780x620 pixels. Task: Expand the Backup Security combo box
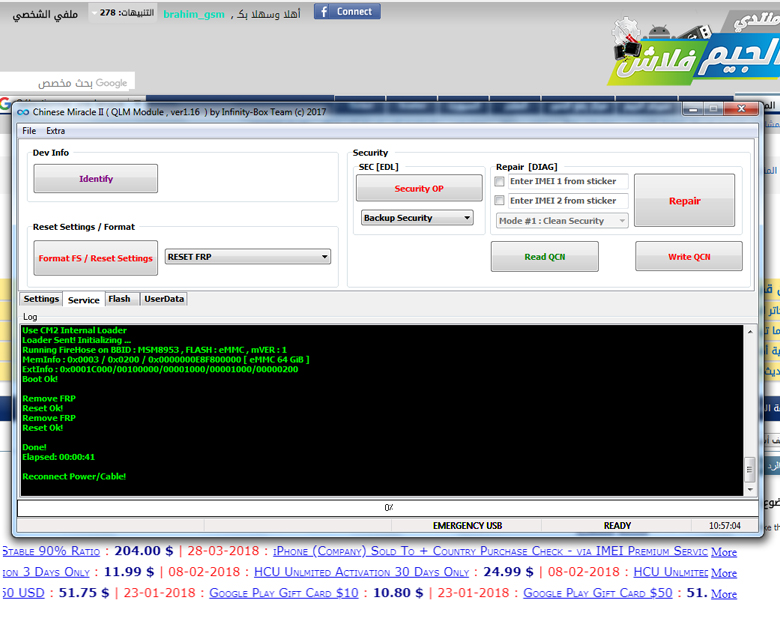(x=417, y=217)
